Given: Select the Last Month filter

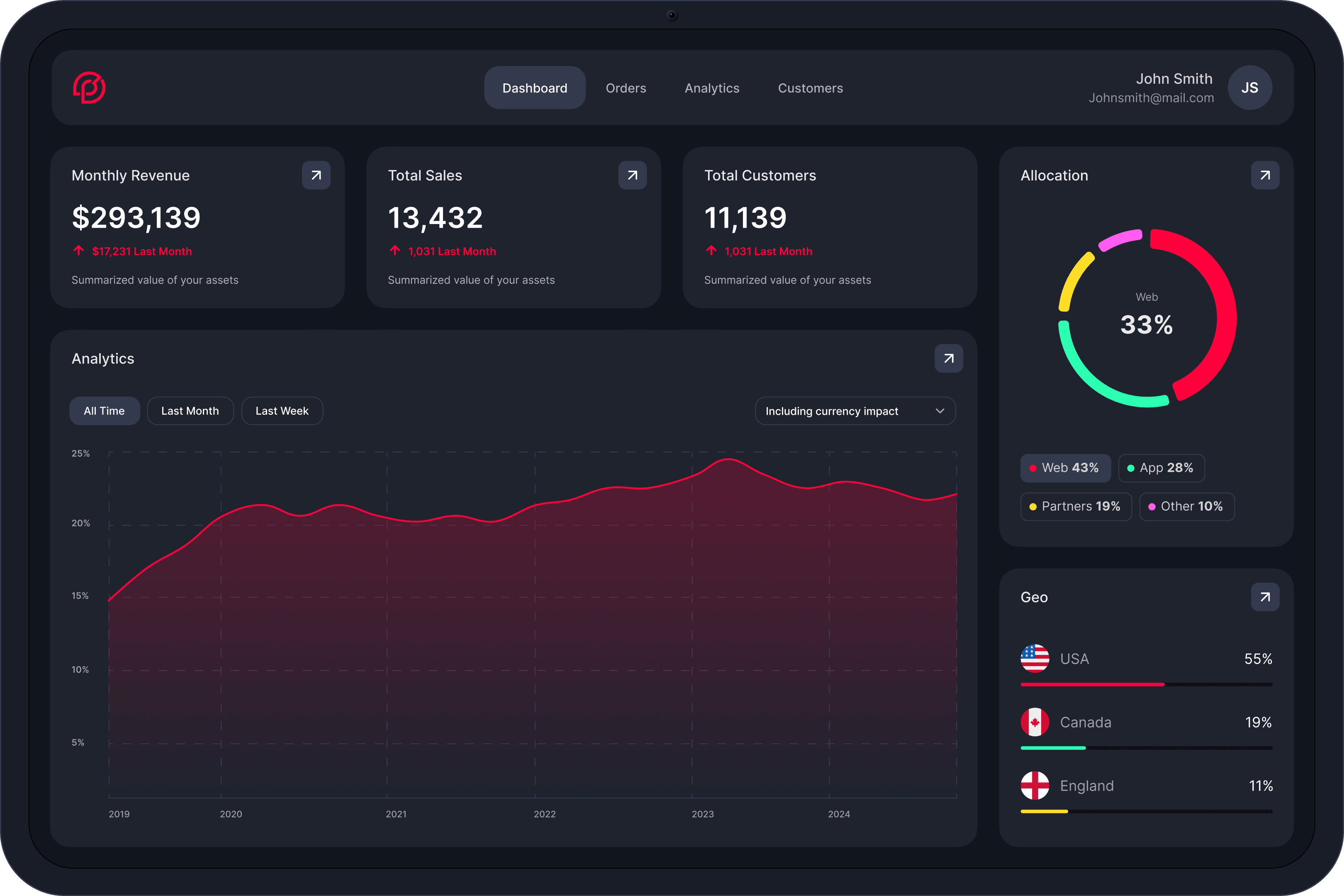Looking at the screenshot, I should pos(190,411).
